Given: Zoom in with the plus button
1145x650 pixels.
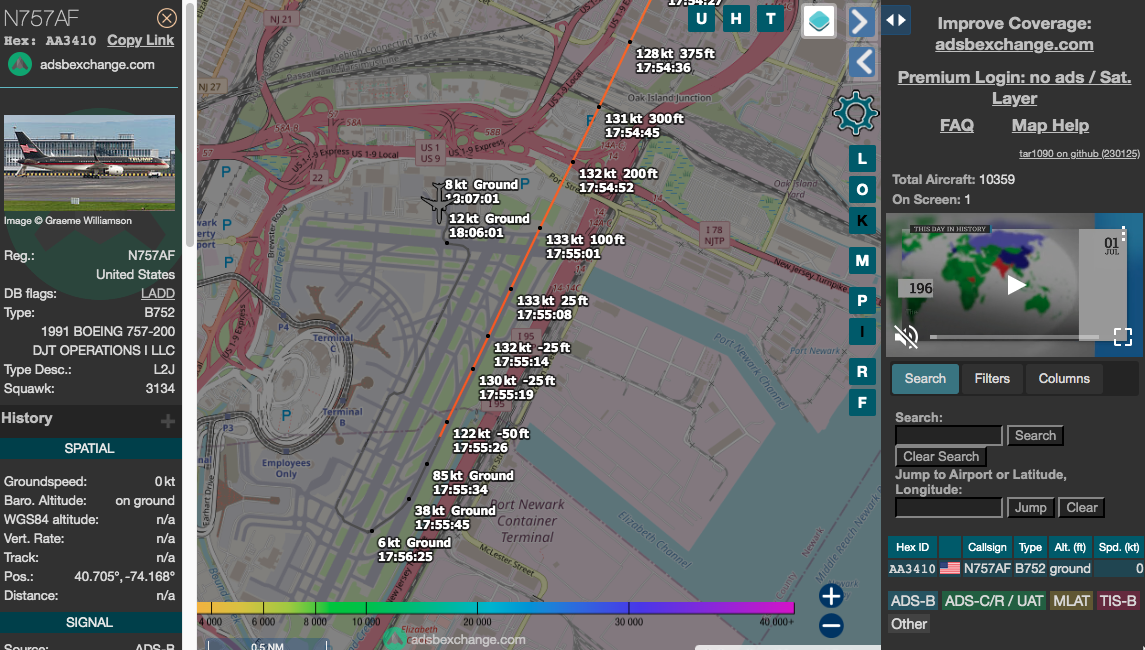Looking at the screenshot, I should click(x=831, y=596).
